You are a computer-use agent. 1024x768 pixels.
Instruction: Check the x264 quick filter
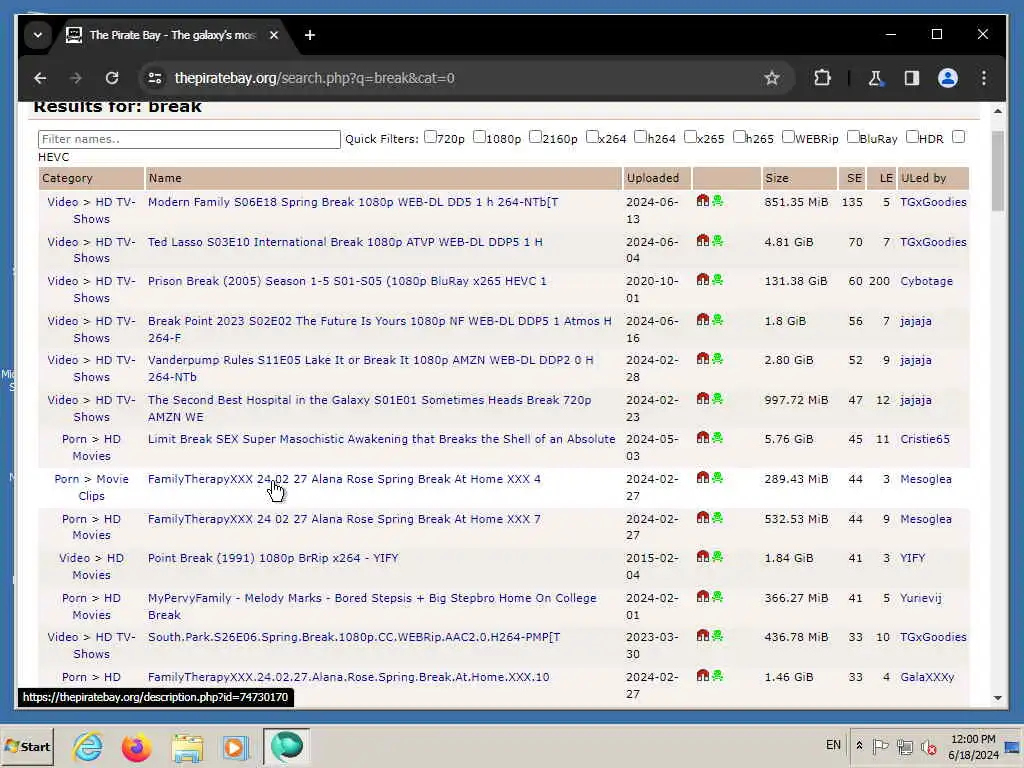coord(592,137)
